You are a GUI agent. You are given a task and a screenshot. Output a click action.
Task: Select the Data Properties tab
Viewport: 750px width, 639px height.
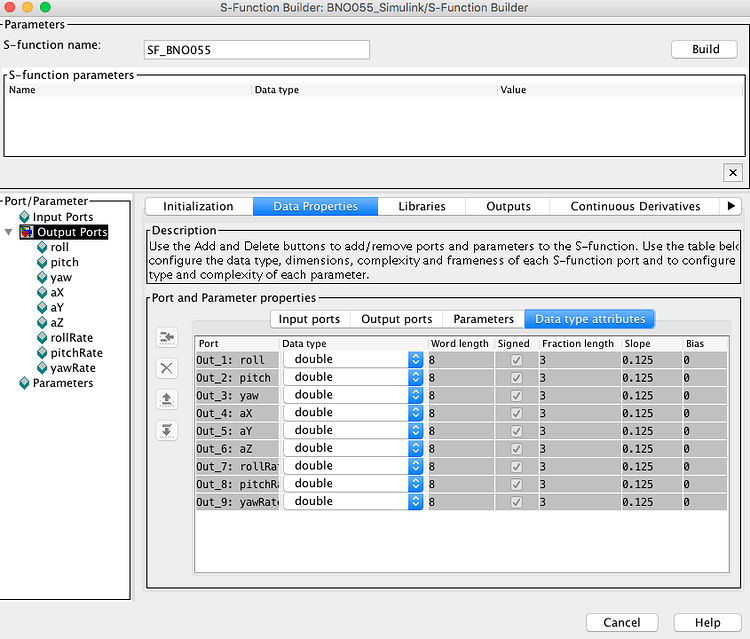coord(315,206)
